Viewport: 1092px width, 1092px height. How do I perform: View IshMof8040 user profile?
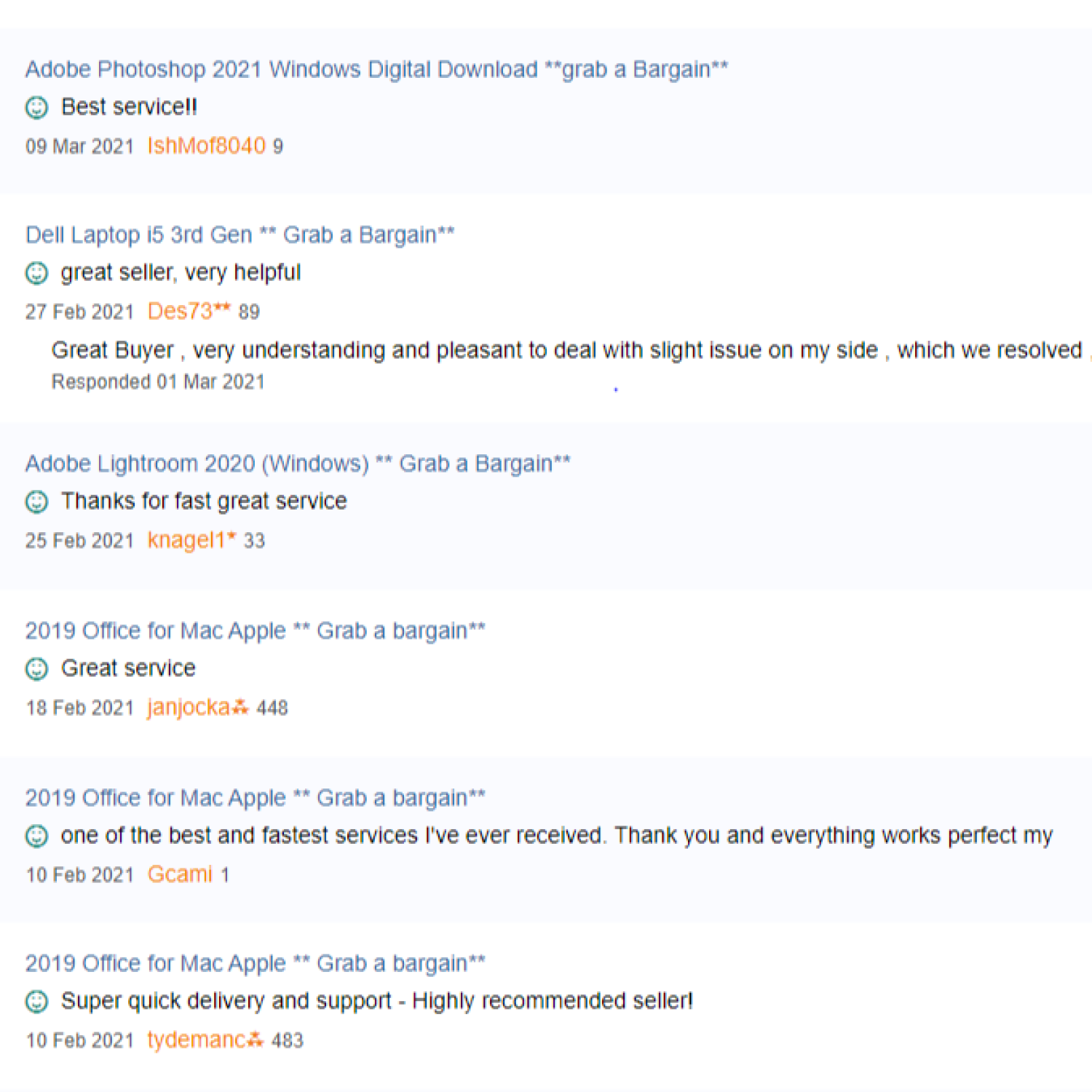click(206, 146)
